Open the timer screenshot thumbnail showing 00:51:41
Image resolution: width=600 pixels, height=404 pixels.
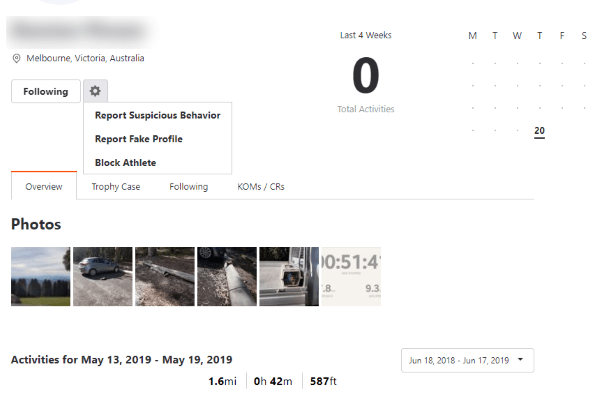tap(350, 276)
